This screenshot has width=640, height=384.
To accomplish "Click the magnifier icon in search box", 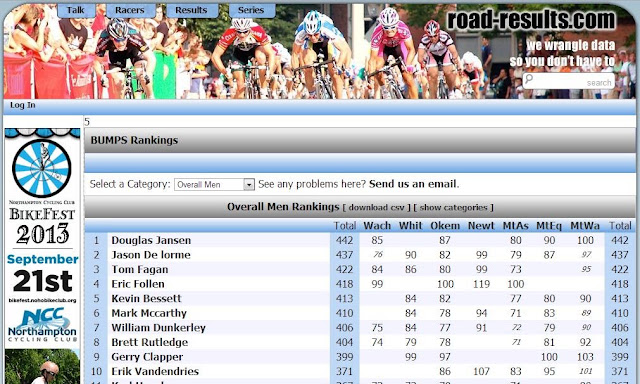I will click(529, 78).
